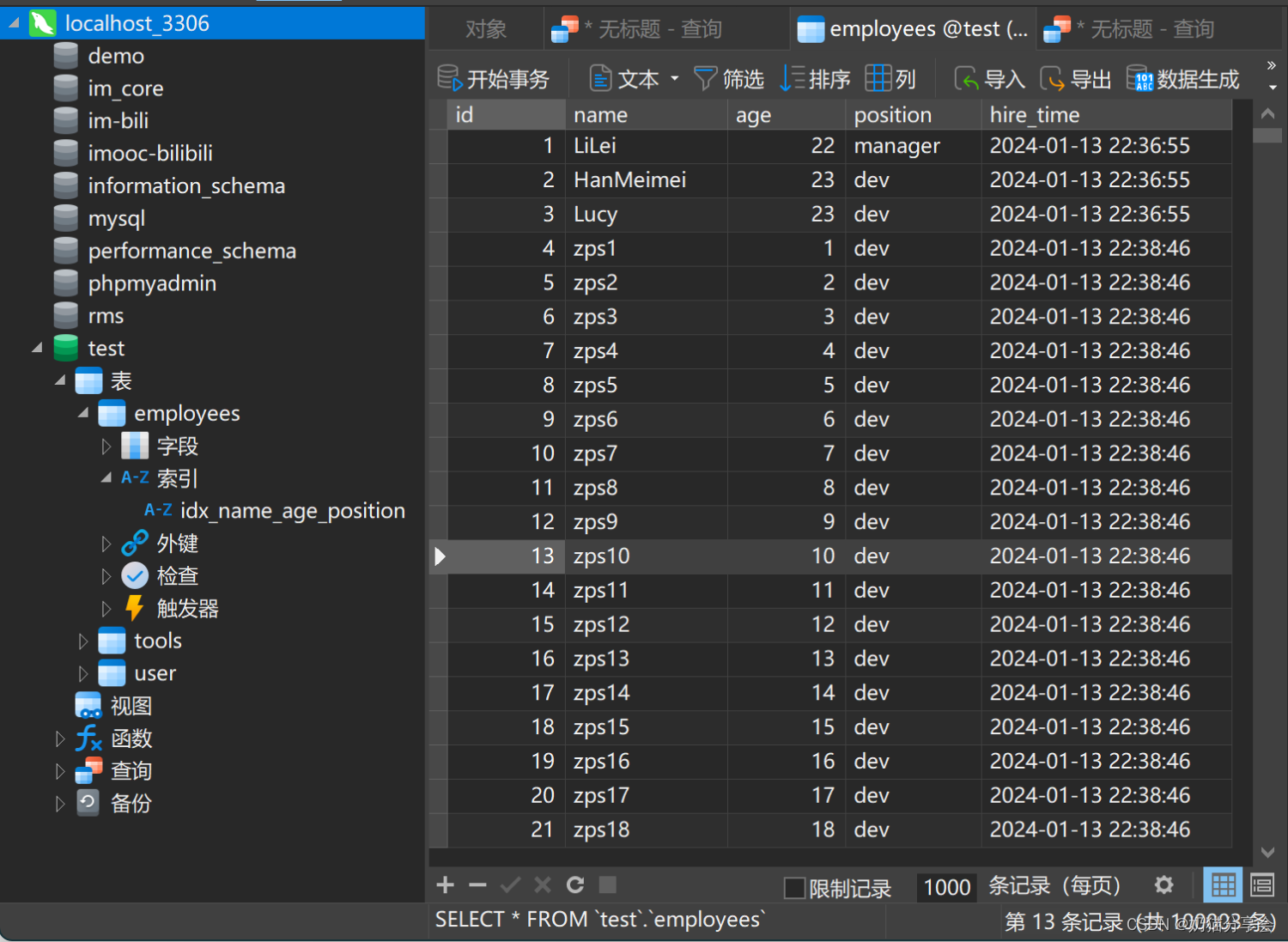Image resolution: width=1288 pixels, height=942 pixels.
Task: Collapse the localhost_3306 connection node
Action: tap(14, 24)
